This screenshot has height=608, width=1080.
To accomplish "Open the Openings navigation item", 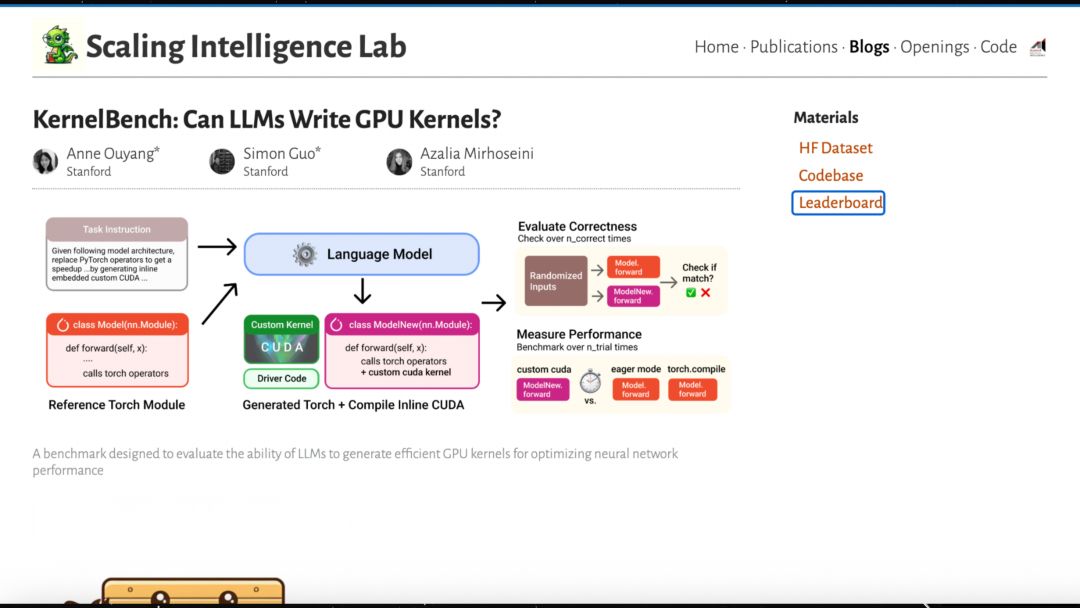I will click(934, 47).
